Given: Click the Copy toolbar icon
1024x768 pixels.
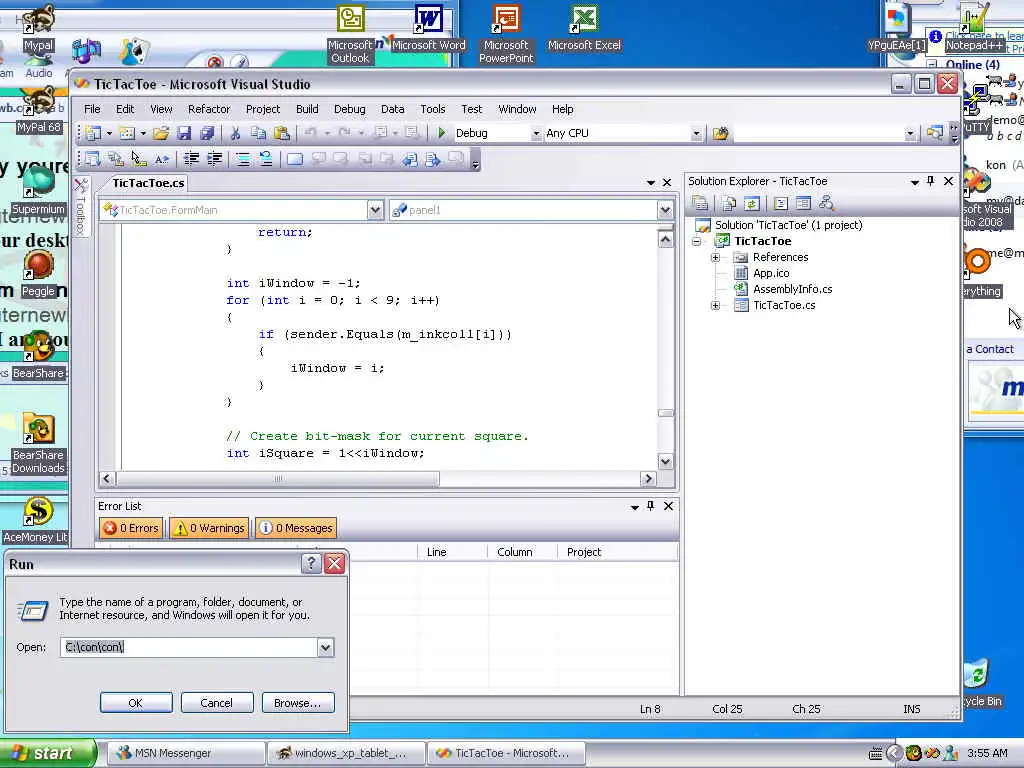Looking at the screenshot, I should point(259,133).
